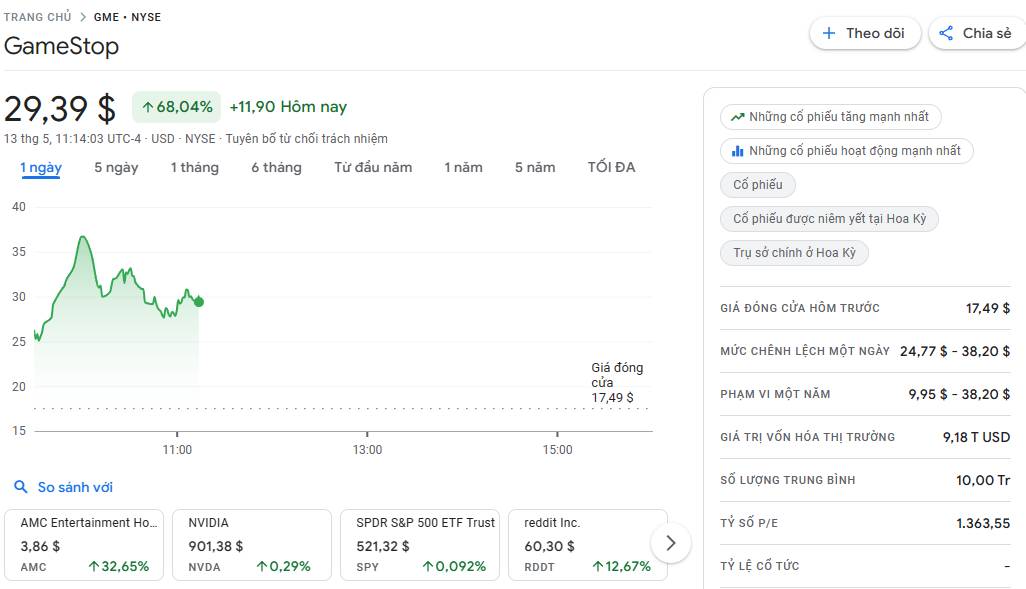The image size is (1026, 589).
Task: Click the GIÁ ĐÓNG CỬA HÔM TRƯỚC row
Action: click(x=865, y=308)
